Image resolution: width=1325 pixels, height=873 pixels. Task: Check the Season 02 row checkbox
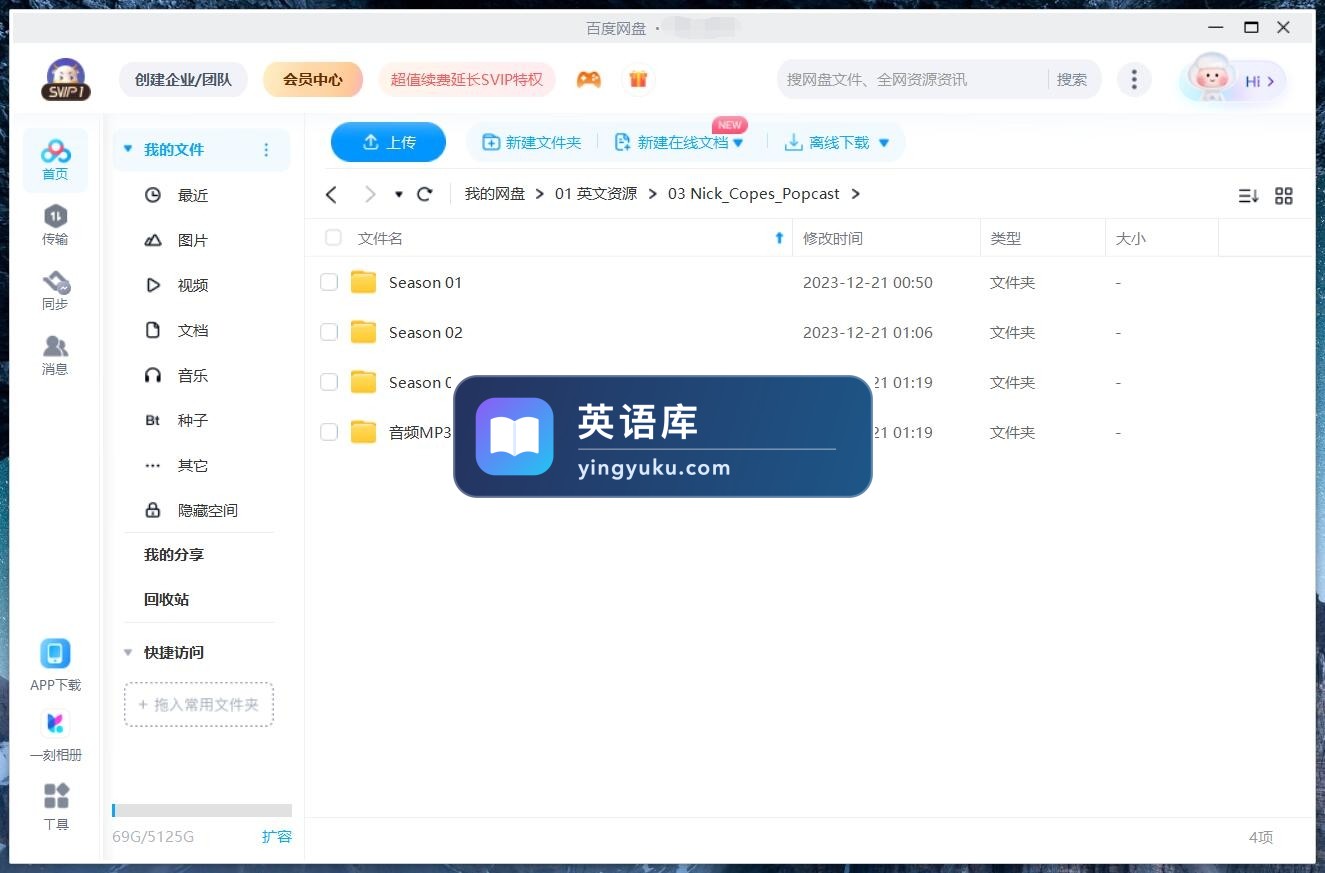[x=329, y=332]
